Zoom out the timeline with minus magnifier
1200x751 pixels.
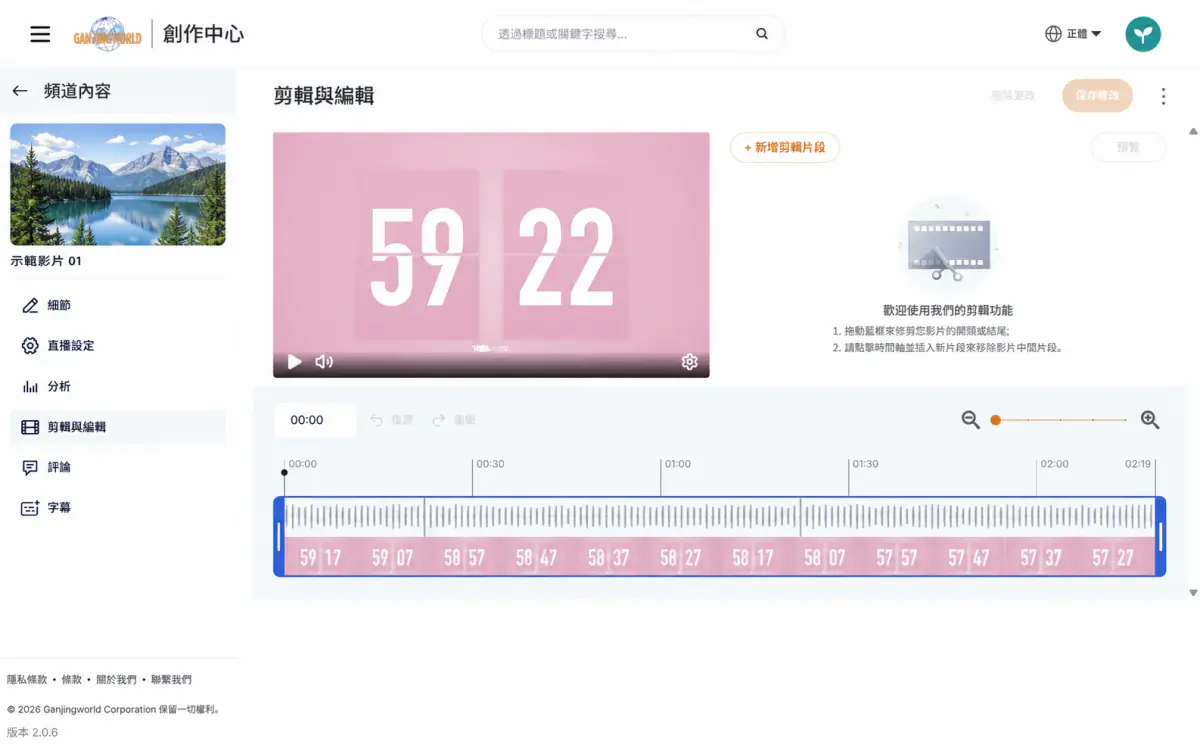click(x=970, y=420)
